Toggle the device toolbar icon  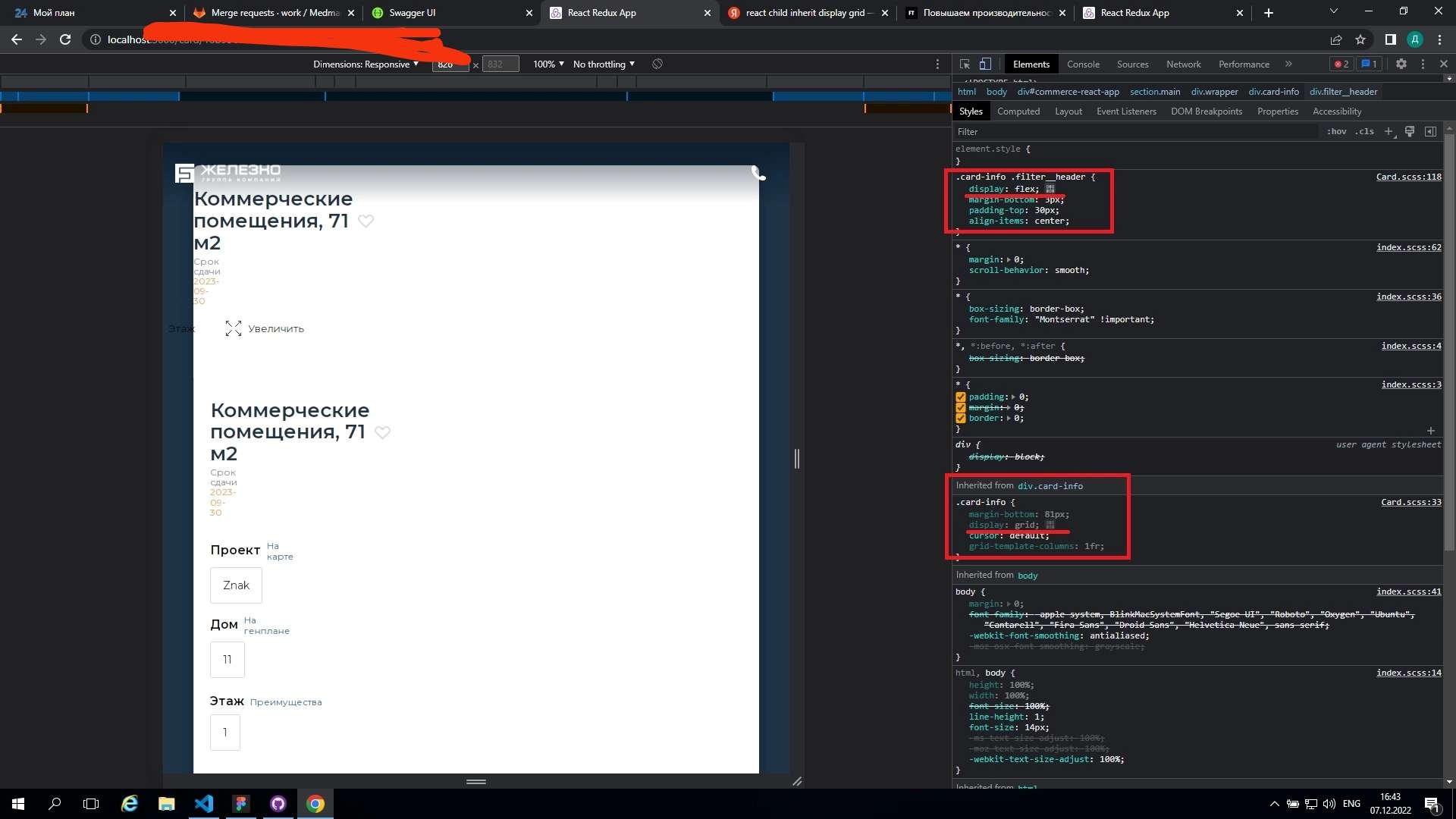point(985,64)
